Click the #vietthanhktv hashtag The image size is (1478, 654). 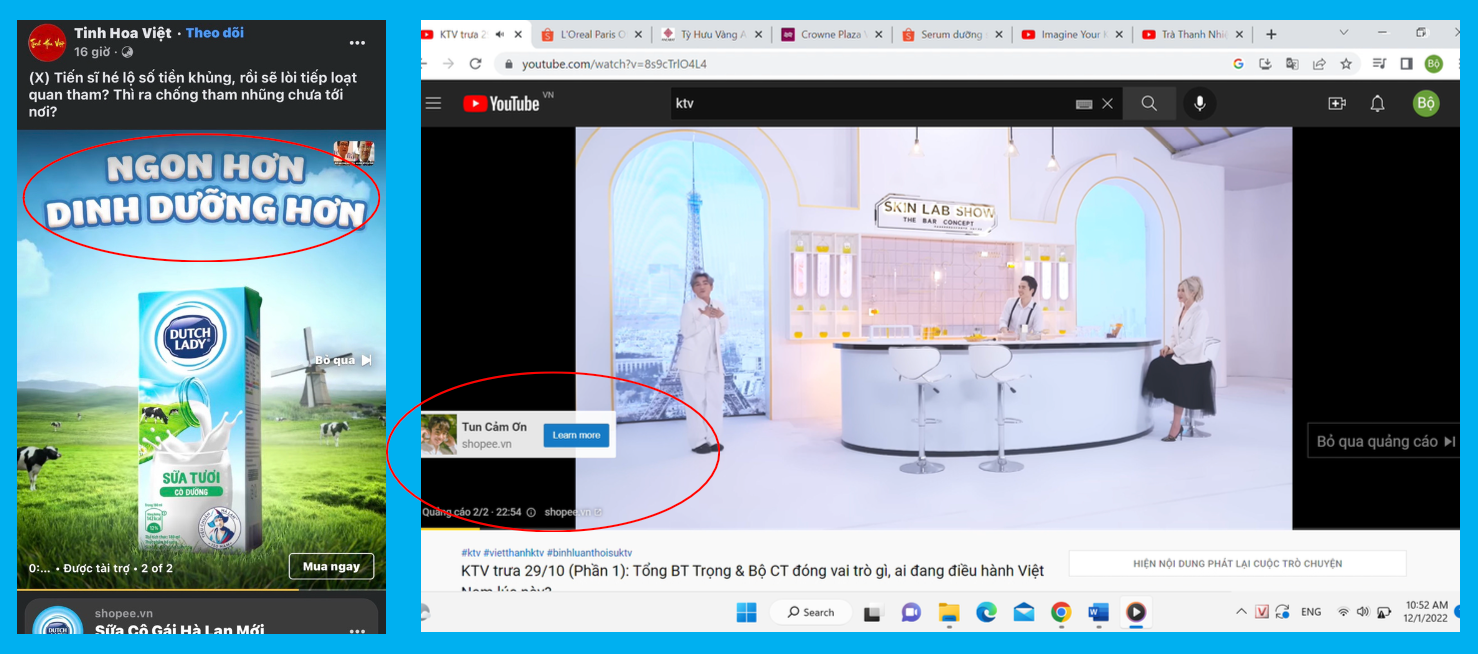[x=514, y=552]
